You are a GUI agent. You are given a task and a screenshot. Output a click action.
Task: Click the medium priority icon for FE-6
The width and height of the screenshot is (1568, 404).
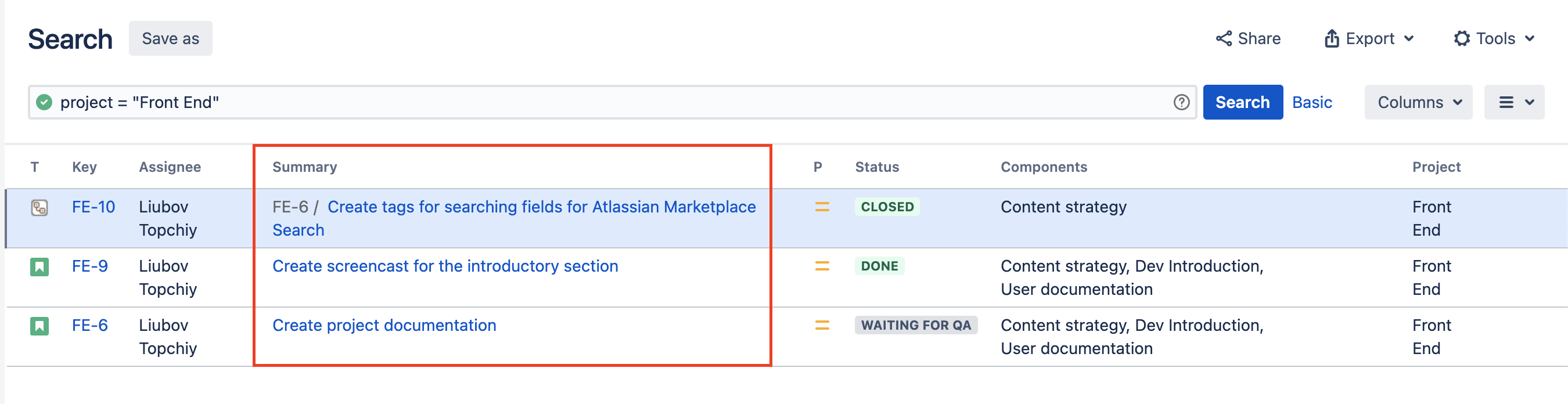(822, 326)
